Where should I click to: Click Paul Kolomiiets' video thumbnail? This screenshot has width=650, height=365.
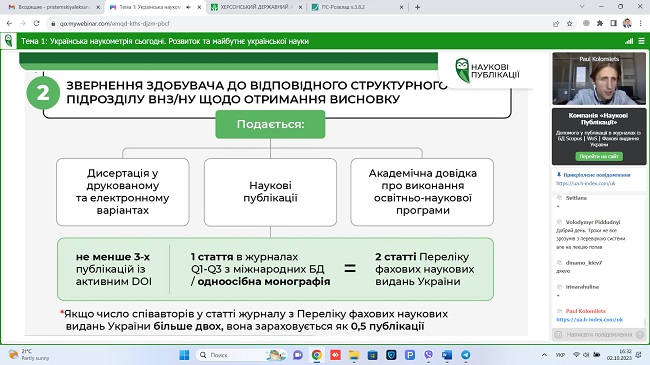(x=599, y=78)
